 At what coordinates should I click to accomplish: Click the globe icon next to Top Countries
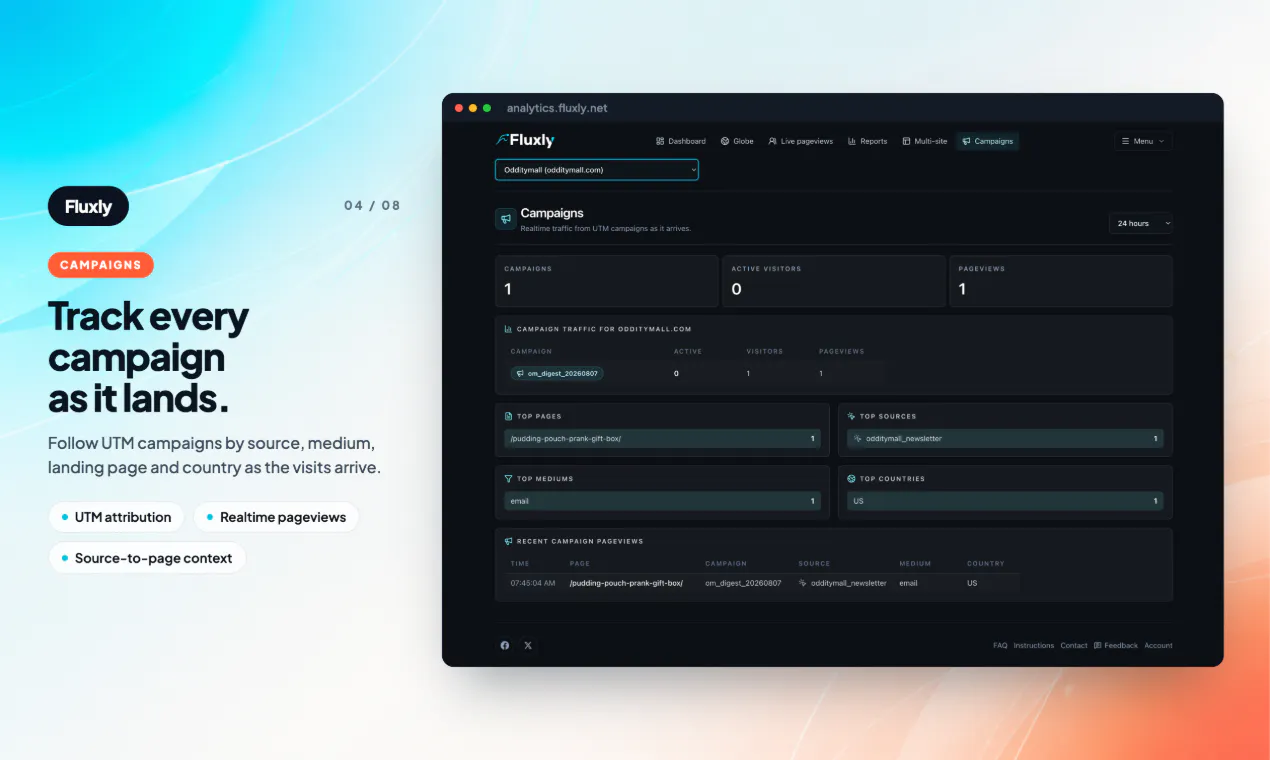tap(851, 479)
